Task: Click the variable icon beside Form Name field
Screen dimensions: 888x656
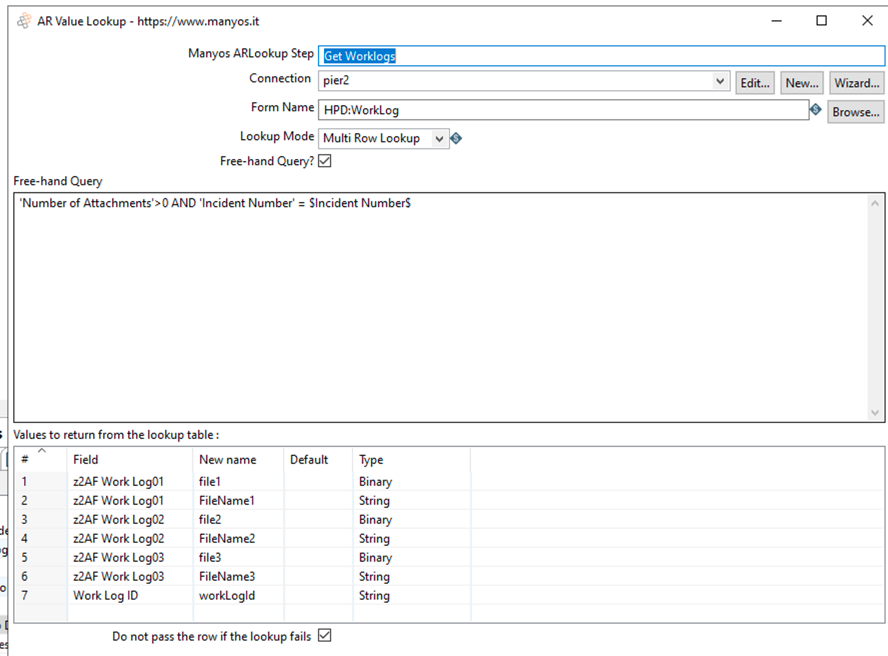Action: (816, 109)
